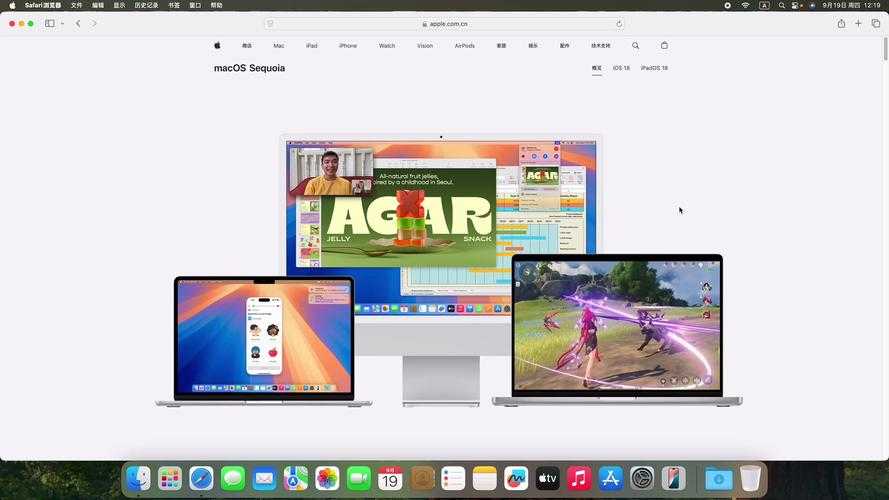Image resolution: width=889 pixels, height=500 pixels.
Task: Open the Wi-Fi status menu
Action: tap(746, 5)
